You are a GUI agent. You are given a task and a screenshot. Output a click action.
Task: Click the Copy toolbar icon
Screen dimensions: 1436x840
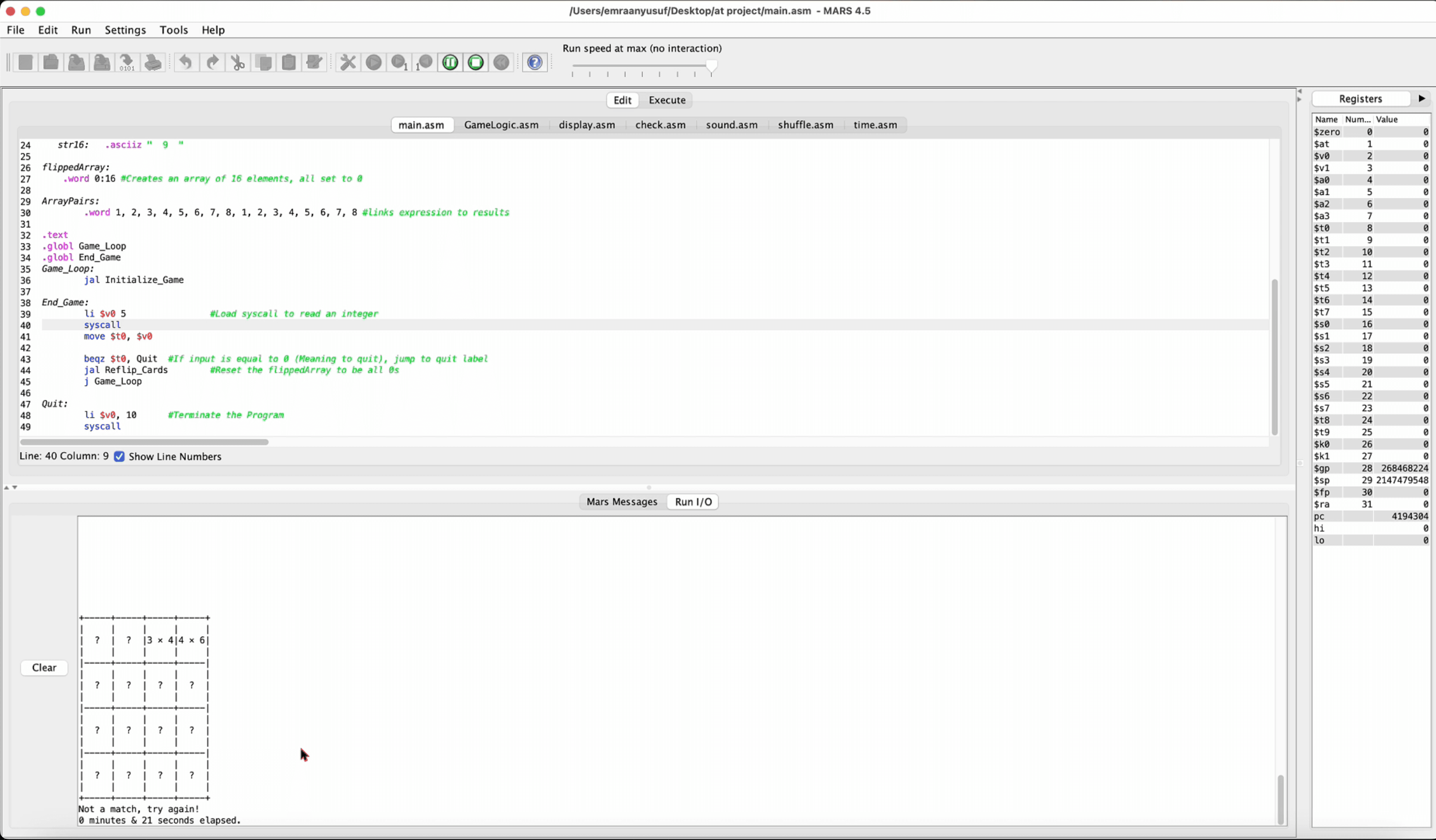(263, 62)
